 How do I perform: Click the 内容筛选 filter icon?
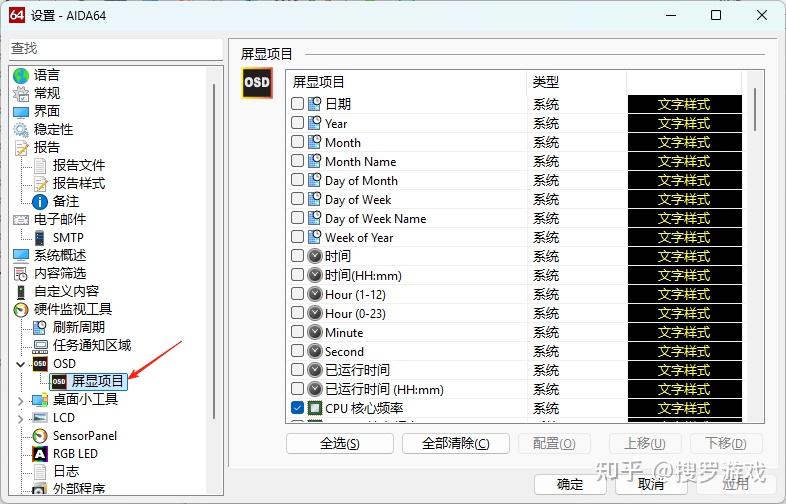coord(21,274)
